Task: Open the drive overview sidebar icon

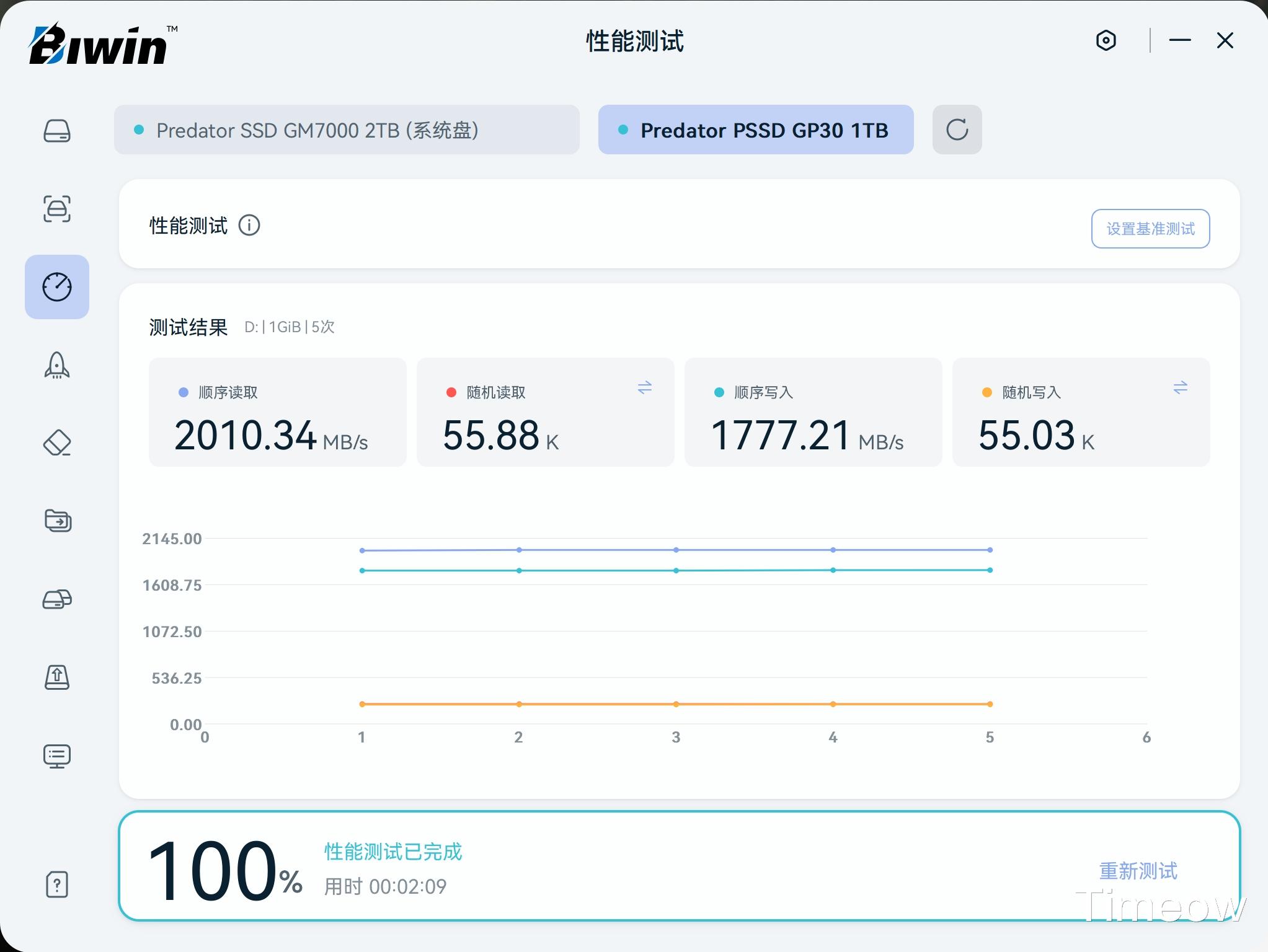Action: click(57, 131)
